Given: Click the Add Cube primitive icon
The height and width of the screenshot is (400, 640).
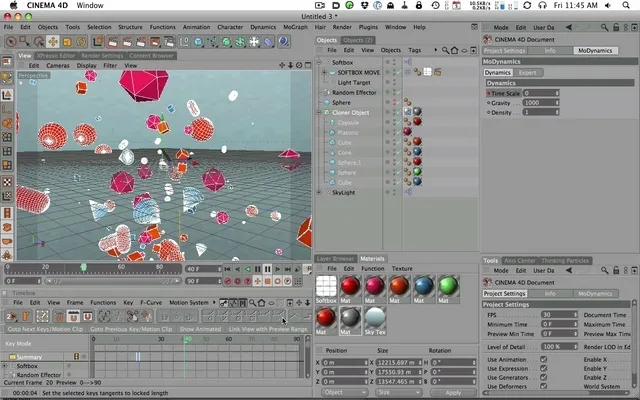Looking at the screenshot, I should pyautogui.click(x=198, y=41).
